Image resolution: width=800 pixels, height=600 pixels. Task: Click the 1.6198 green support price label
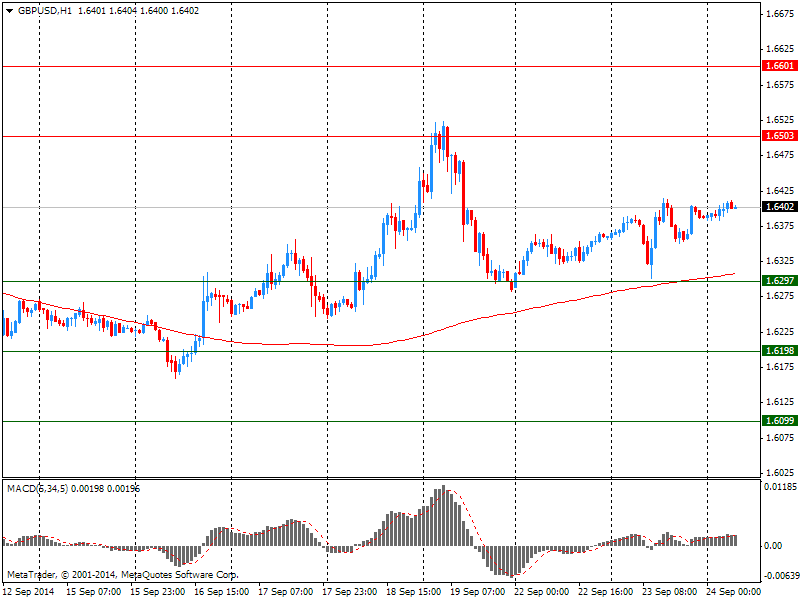coord(780,351)
